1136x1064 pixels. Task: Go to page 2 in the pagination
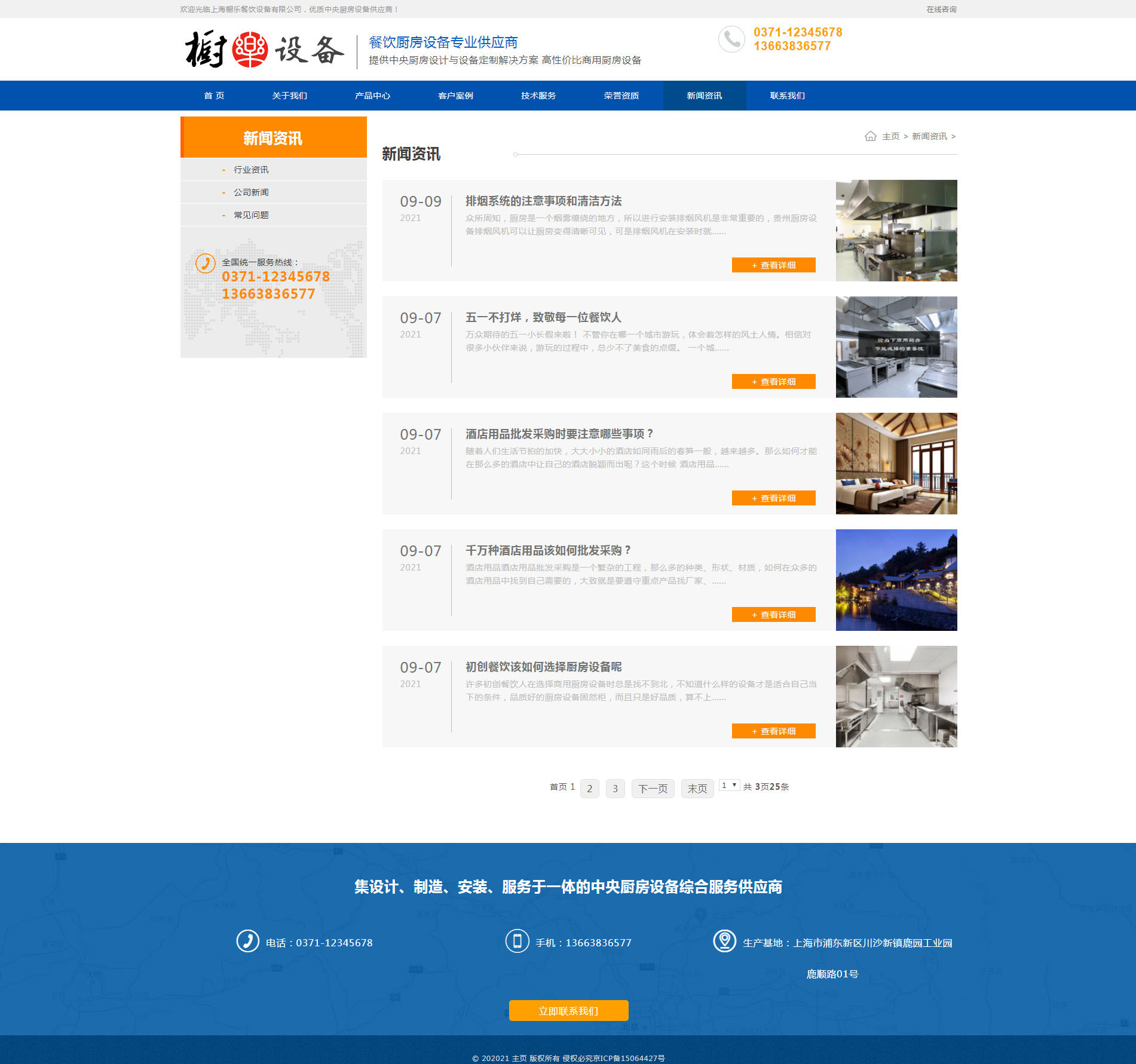(x=589, y=788)
